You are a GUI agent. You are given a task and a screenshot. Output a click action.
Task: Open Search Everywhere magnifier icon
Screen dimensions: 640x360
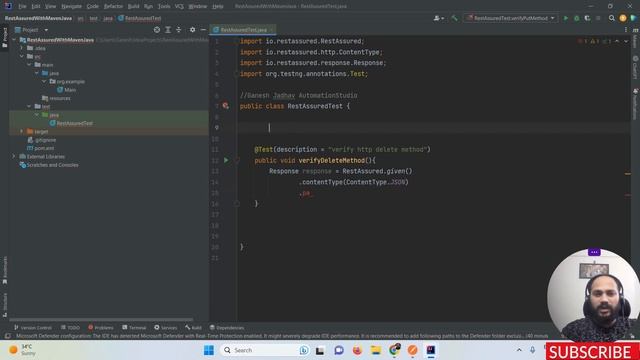(x=611, y=18)
